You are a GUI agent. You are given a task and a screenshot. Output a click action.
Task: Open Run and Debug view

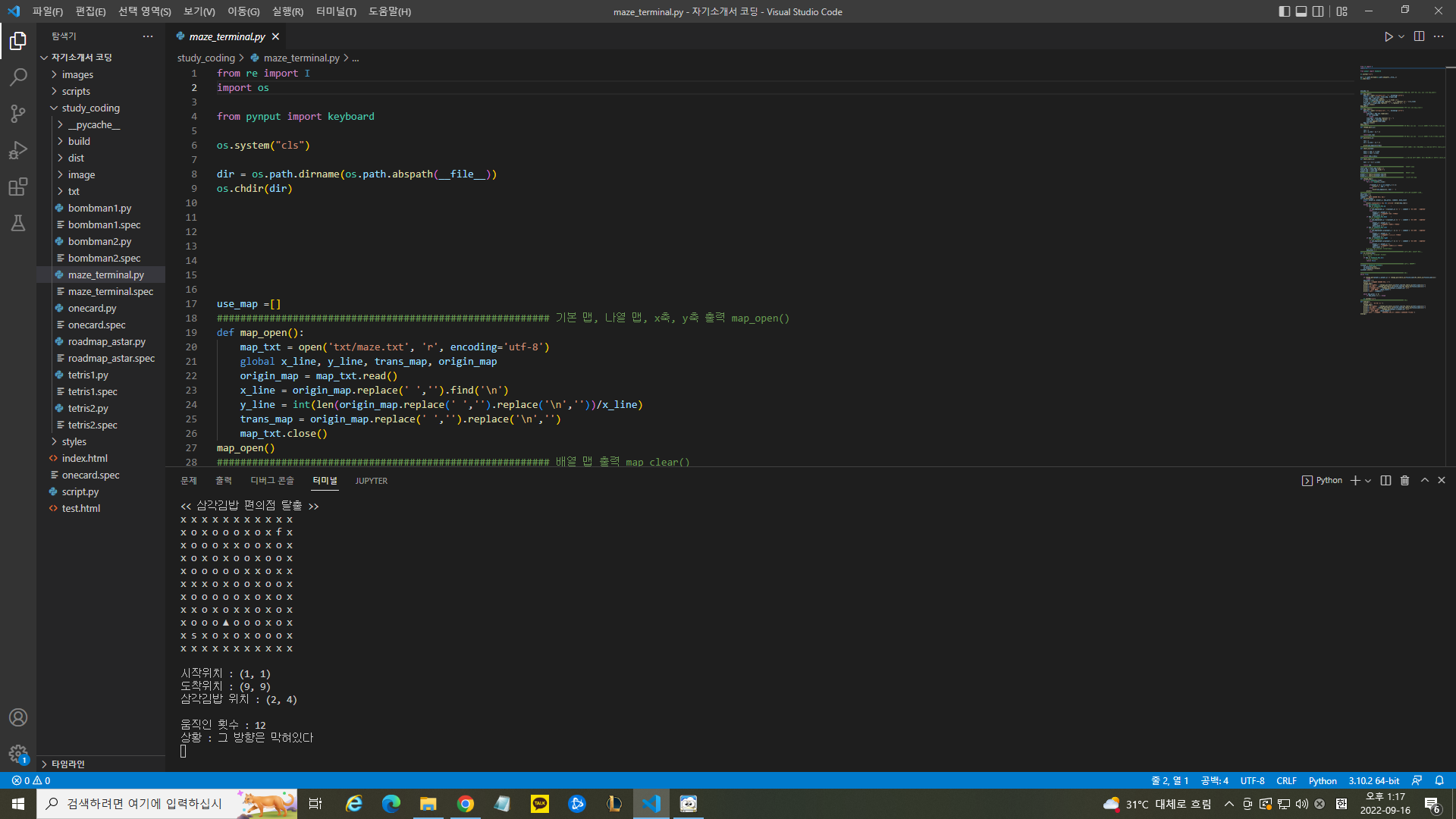18,150
